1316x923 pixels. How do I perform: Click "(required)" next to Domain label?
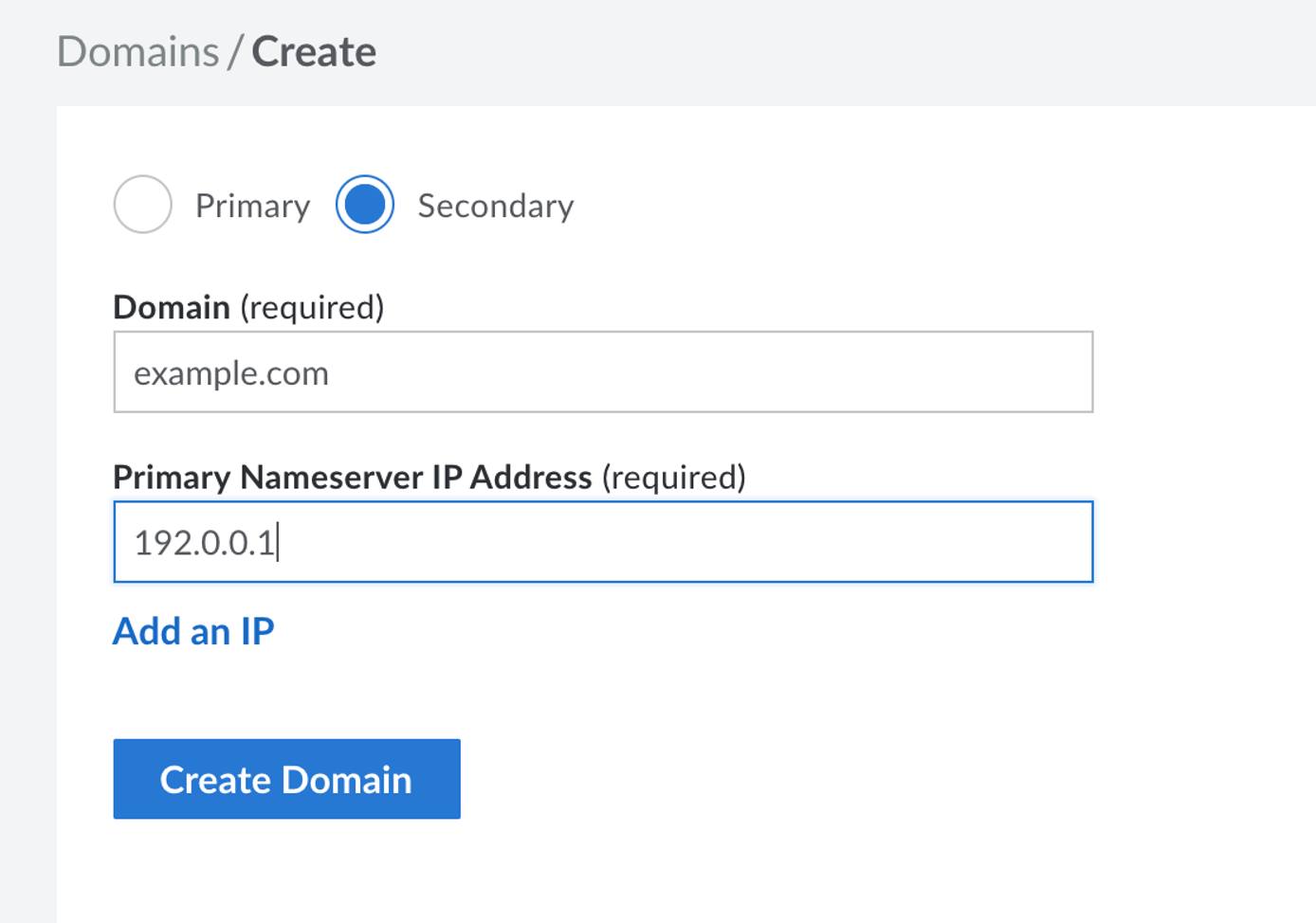tap(312, 307)
